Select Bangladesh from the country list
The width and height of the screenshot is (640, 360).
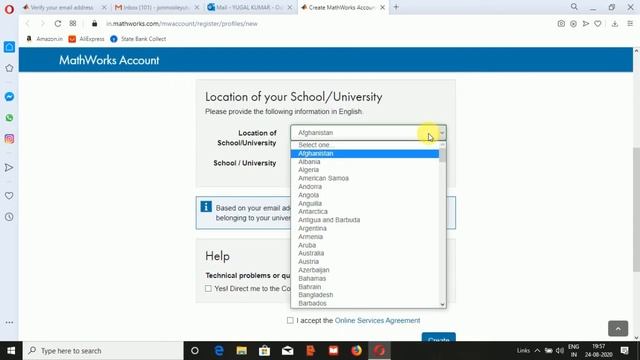coord(364,295)
